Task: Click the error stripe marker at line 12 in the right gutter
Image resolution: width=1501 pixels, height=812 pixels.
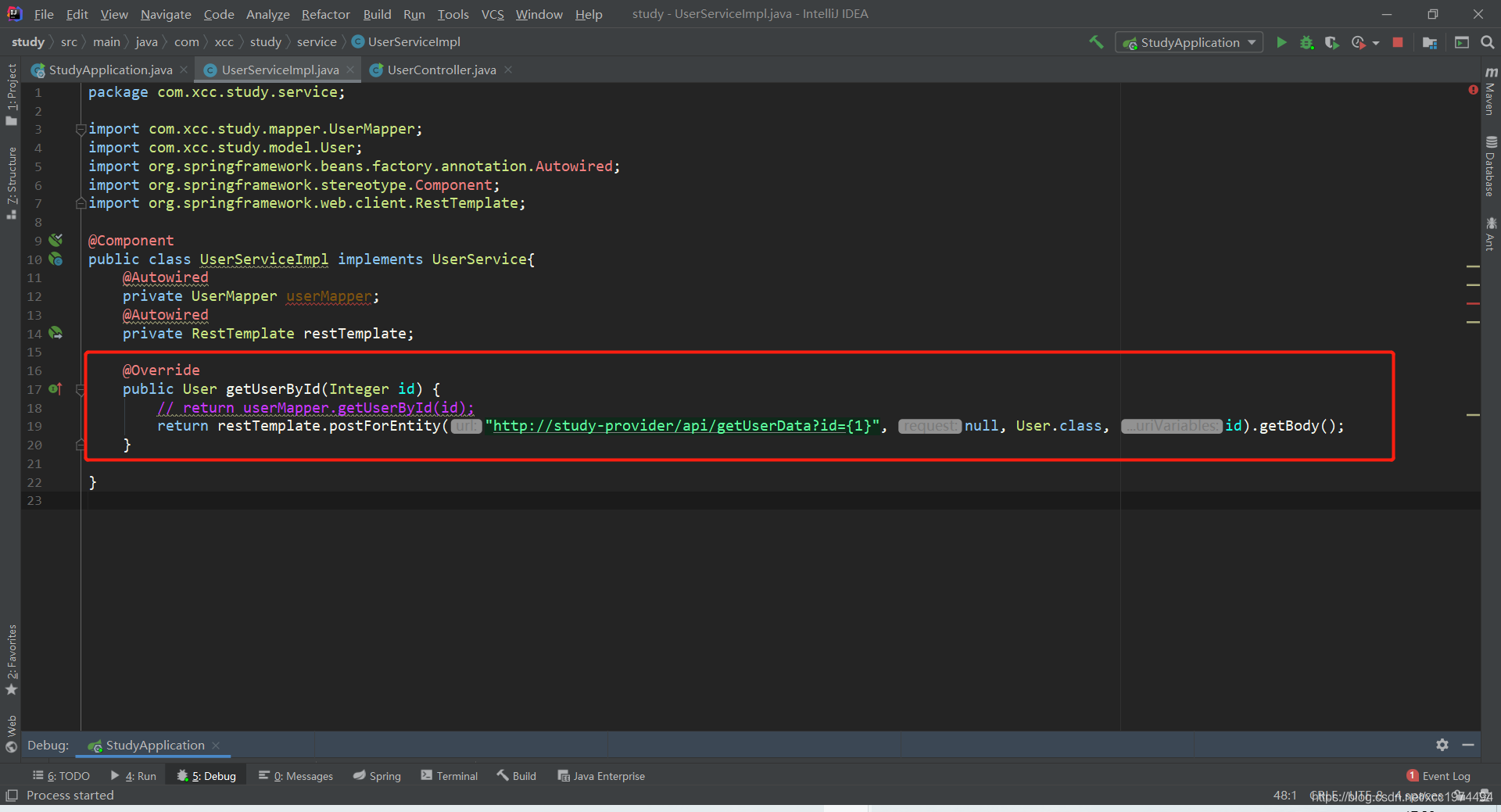Action: (x=1474, y=303)
